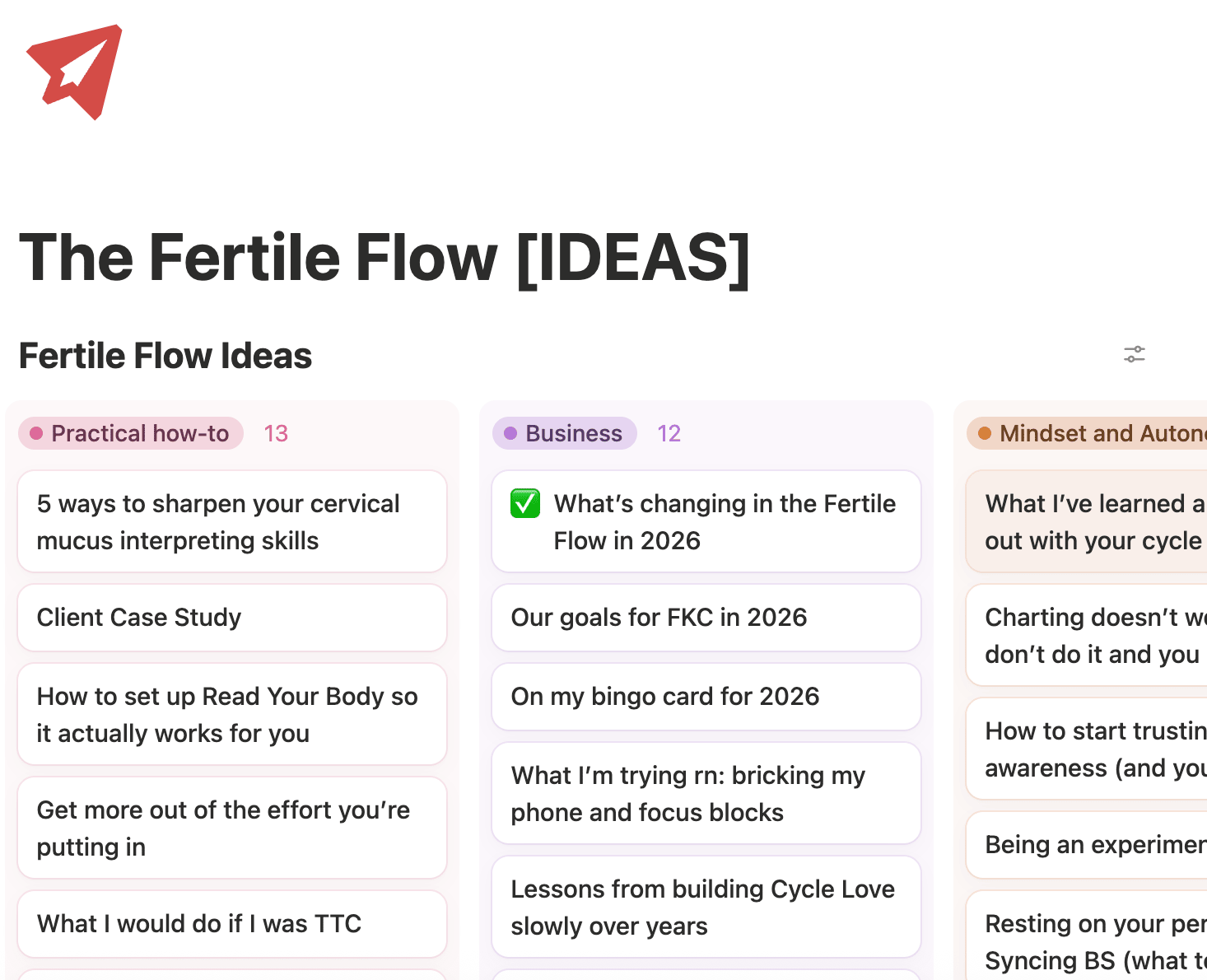Select the Practical how-to group label
The height and width of the screenshot is (980, 1207).
140,433
